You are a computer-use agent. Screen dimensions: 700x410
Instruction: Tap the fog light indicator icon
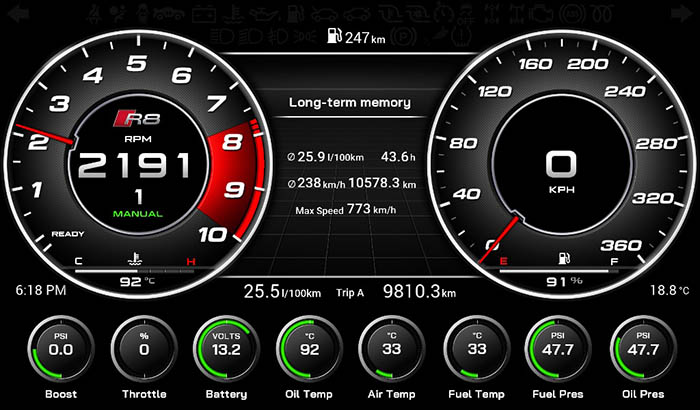click(x=277, y=36)
